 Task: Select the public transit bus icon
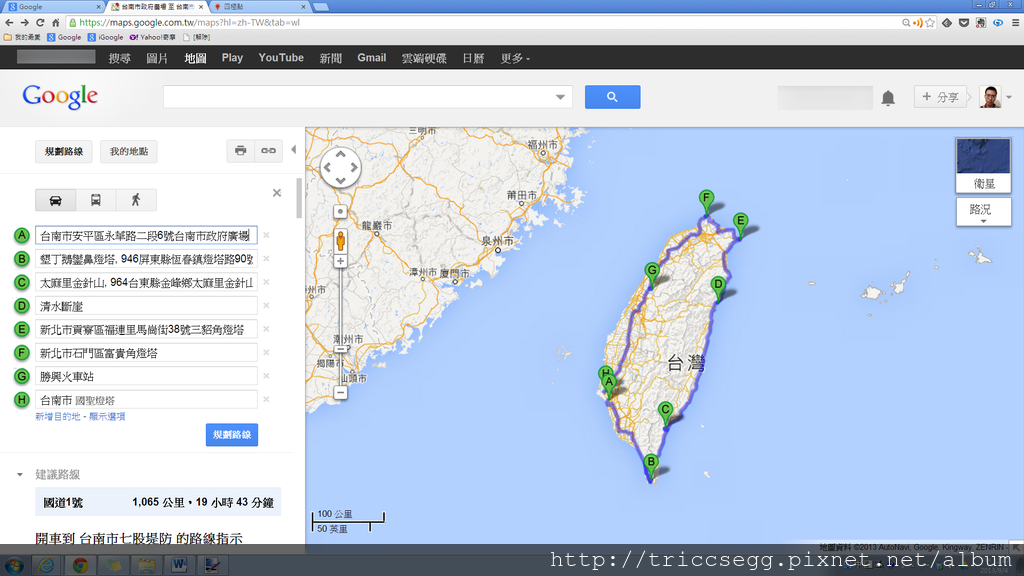(x=95, y=200)
